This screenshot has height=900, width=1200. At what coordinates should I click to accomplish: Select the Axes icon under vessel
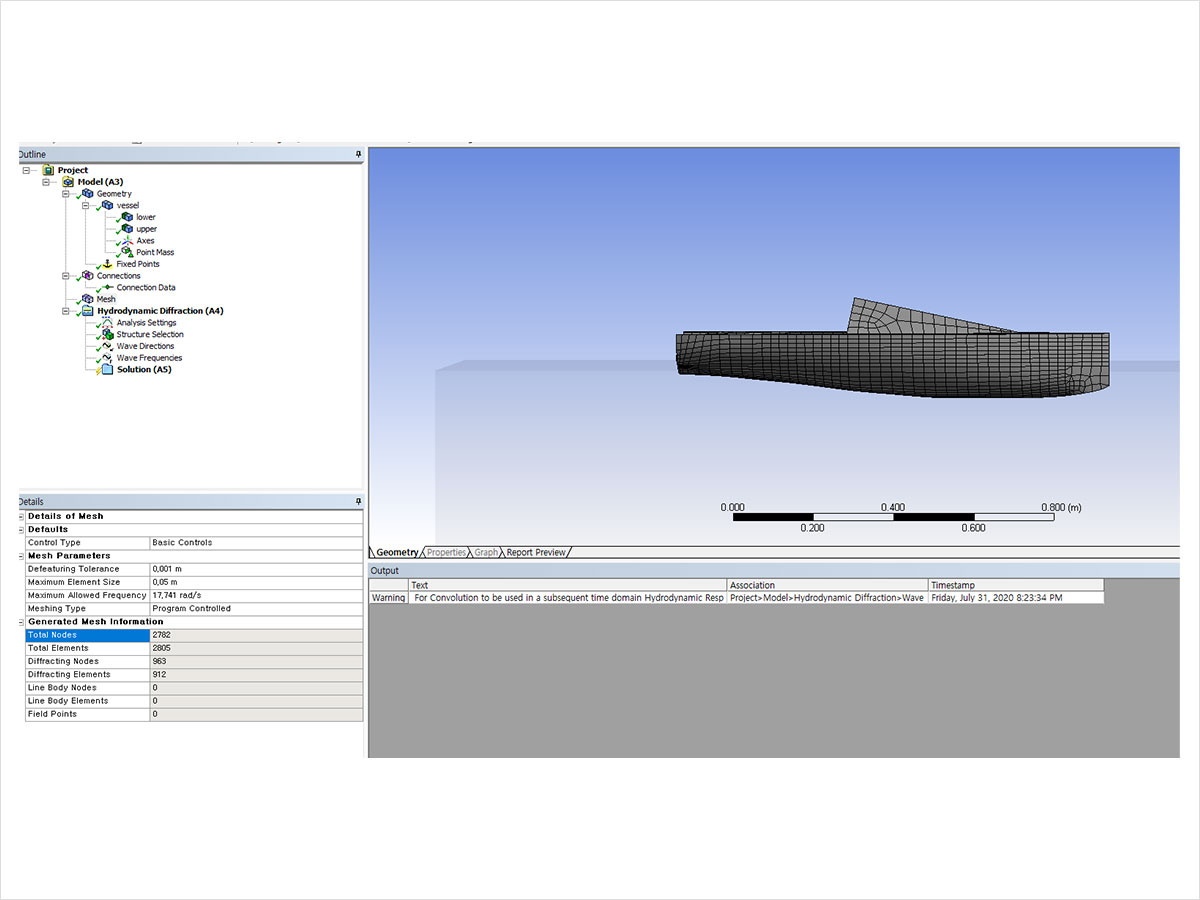(x=126, y=241)
